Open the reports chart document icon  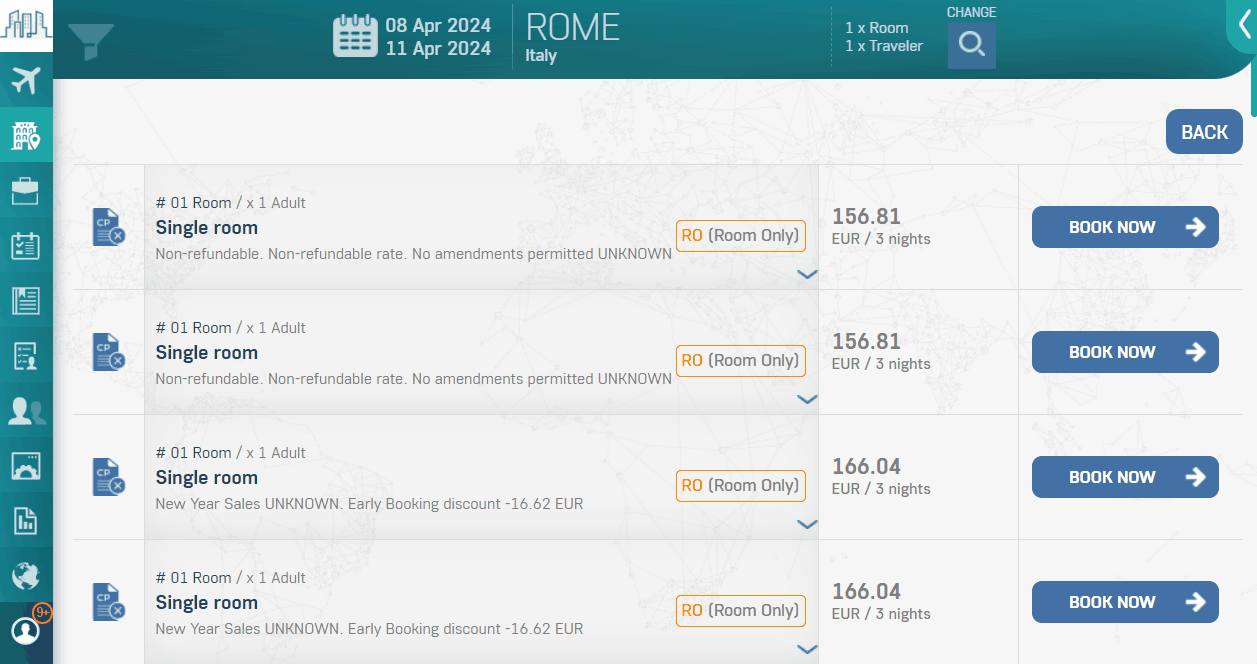25,520
